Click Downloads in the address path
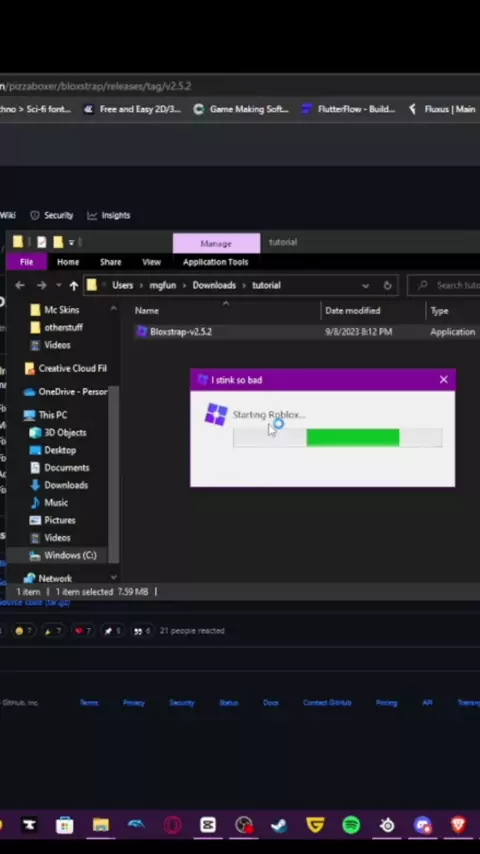Image resolution: width=480 pixels, height=854 pixels. click(214, 285)
